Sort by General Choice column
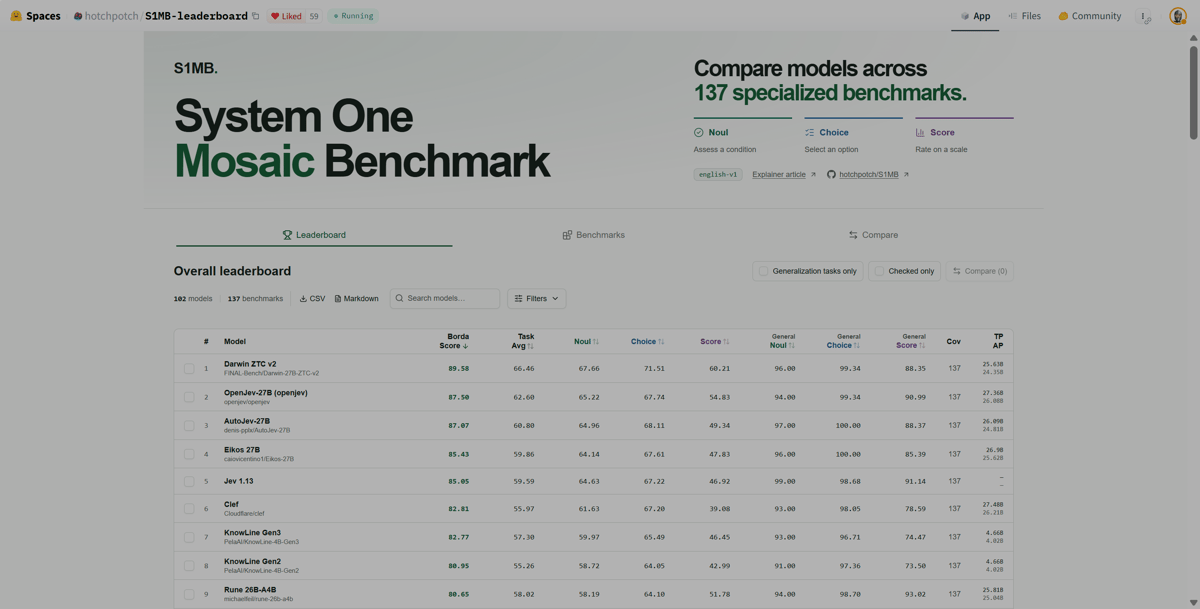This screenshot has width=1200, height=609. click(844, 341)
